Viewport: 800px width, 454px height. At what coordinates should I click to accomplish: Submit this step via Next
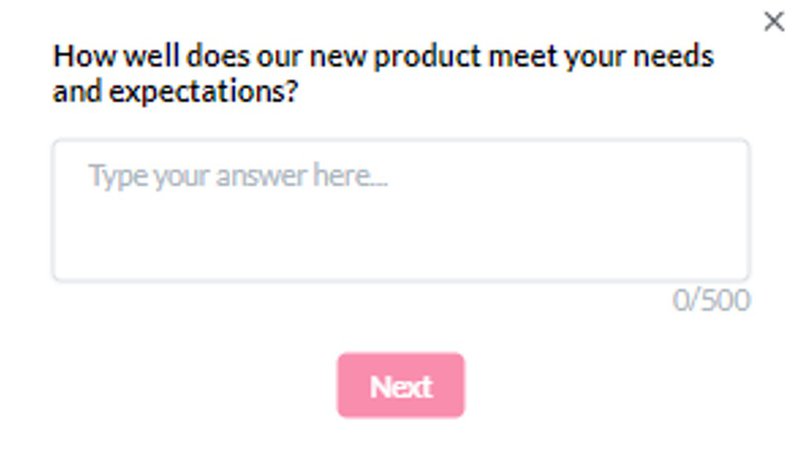pyautogui.click(x=400, y=385)
